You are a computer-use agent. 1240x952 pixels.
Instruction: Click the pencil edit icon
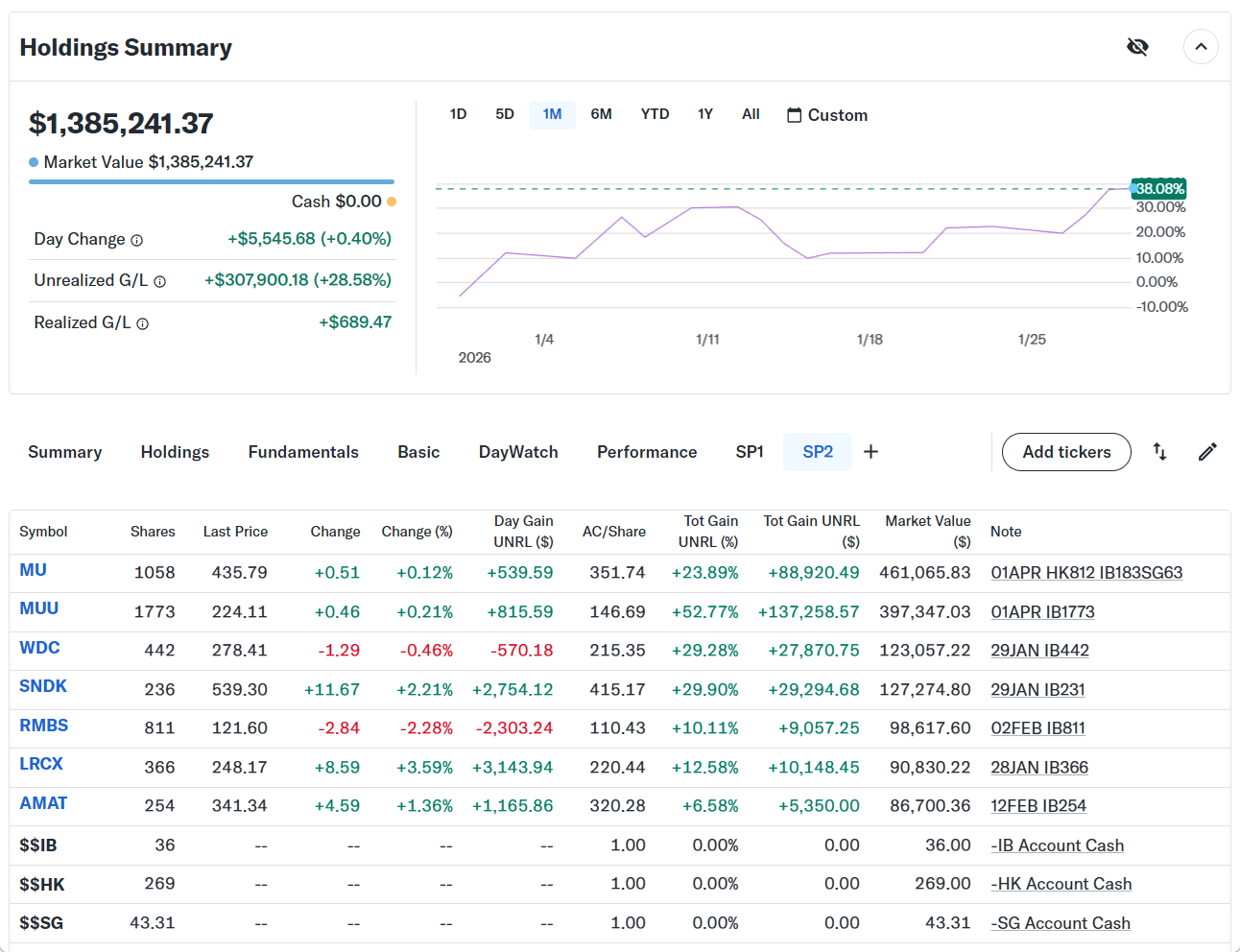pyautogui.click(x=1207, y=452)
